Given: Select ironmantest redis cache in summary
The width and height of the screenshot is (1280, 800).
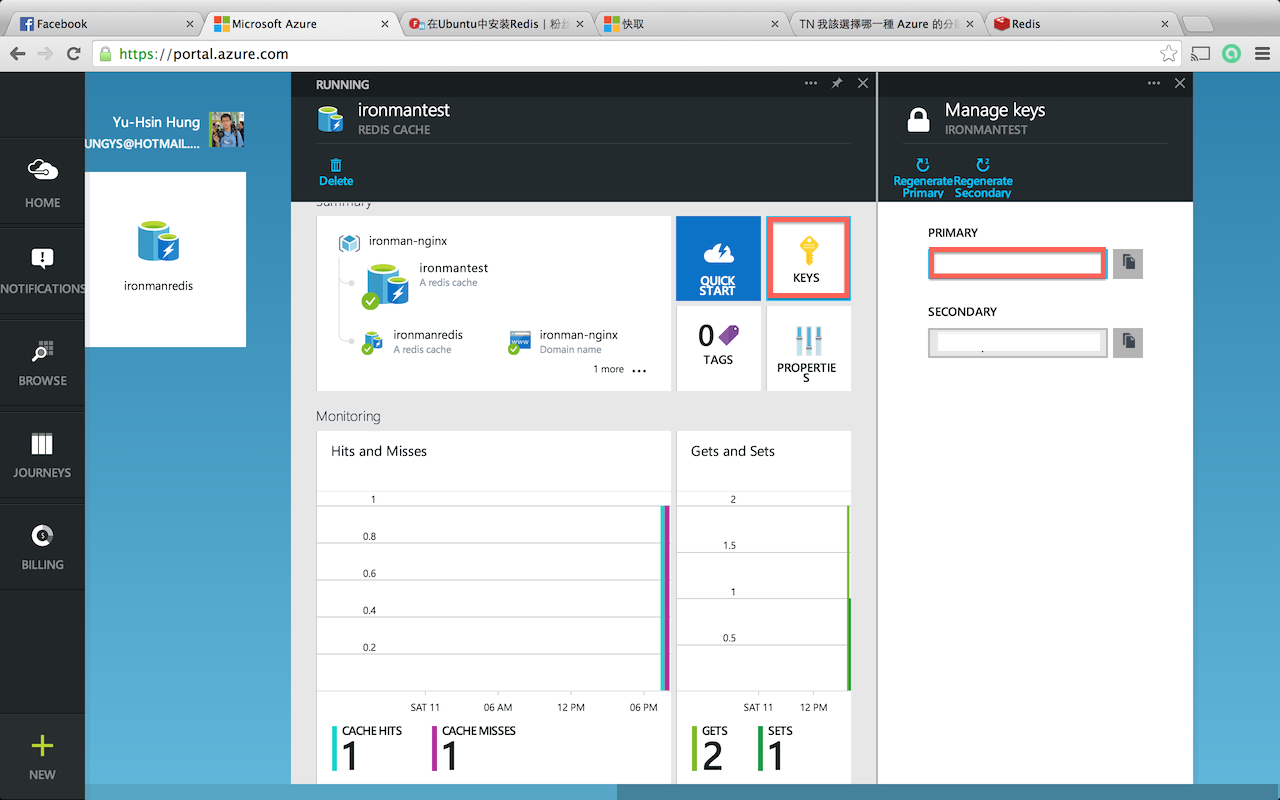Looking at the screenshot, I should pos(428,283).
